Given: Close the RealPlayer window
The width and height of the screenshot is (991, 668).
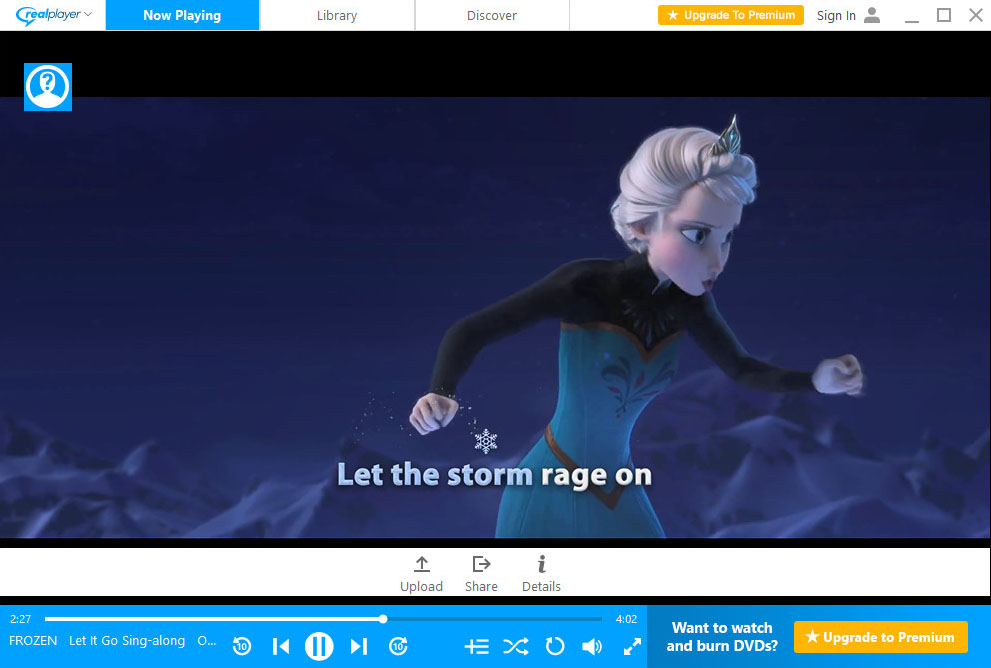Looking at the screenshot, I should [976, 15].
